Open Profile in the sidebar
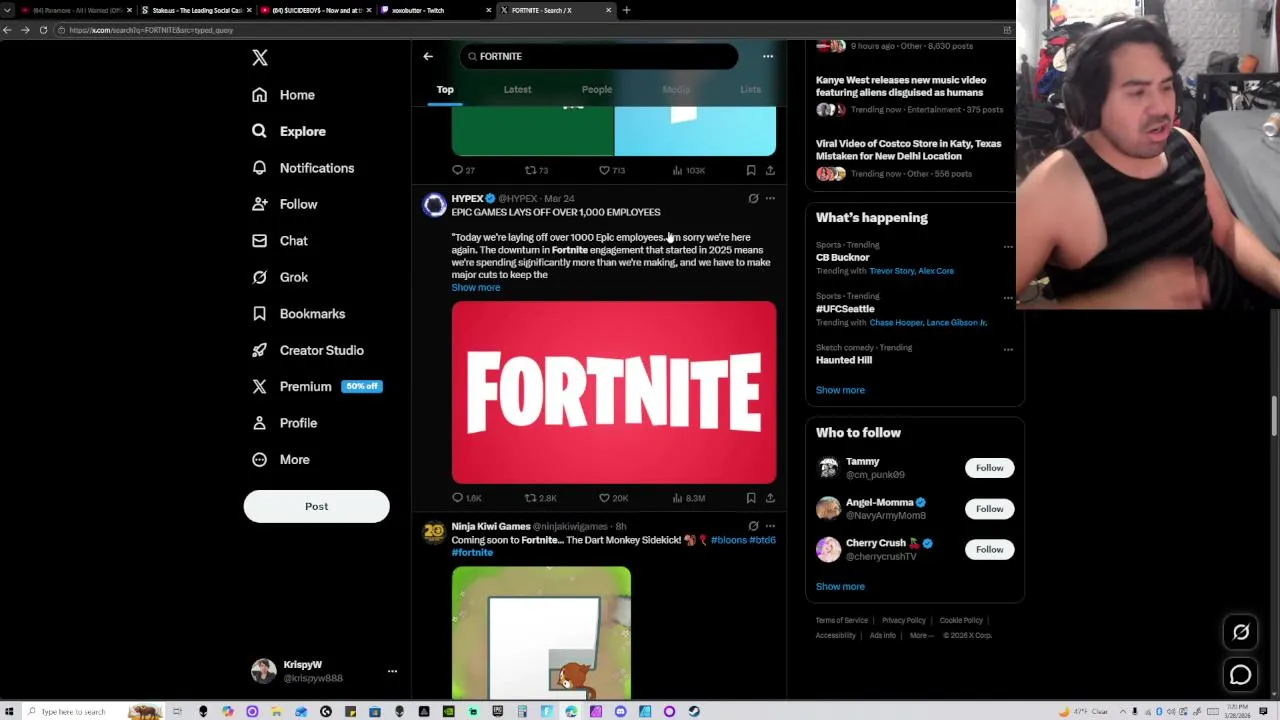The width and height of the screenshot is (1280, 720). (x=285, y=423)
